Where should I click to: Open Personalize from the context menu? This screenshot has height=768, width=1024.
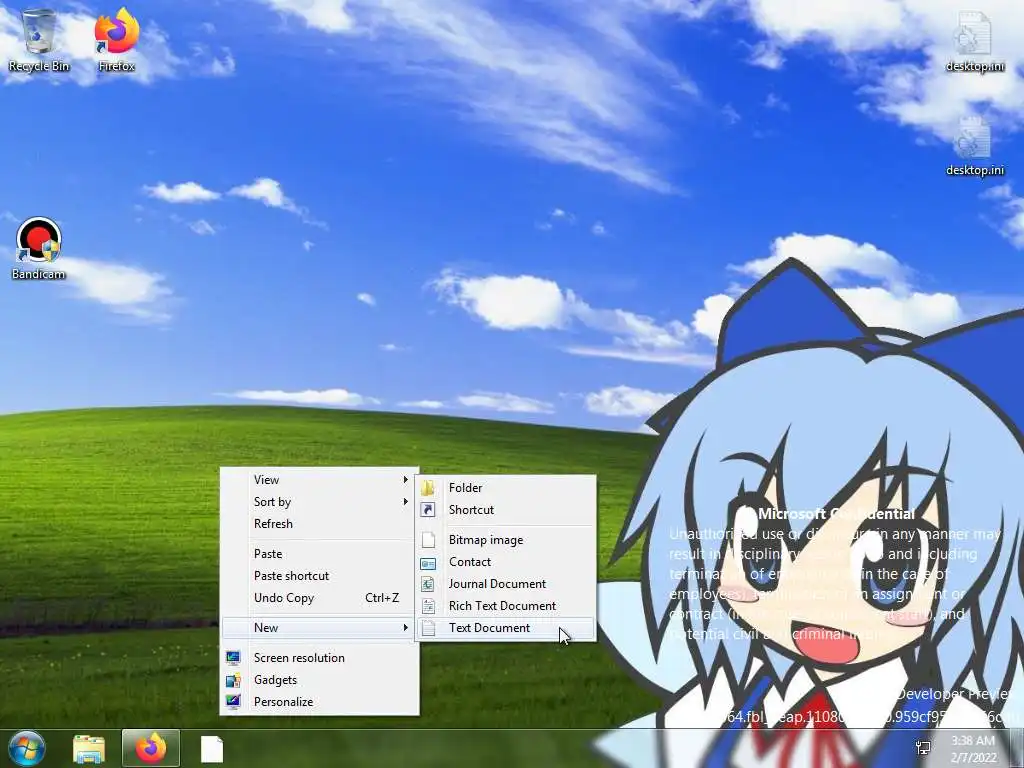click(x=319, y=702)
